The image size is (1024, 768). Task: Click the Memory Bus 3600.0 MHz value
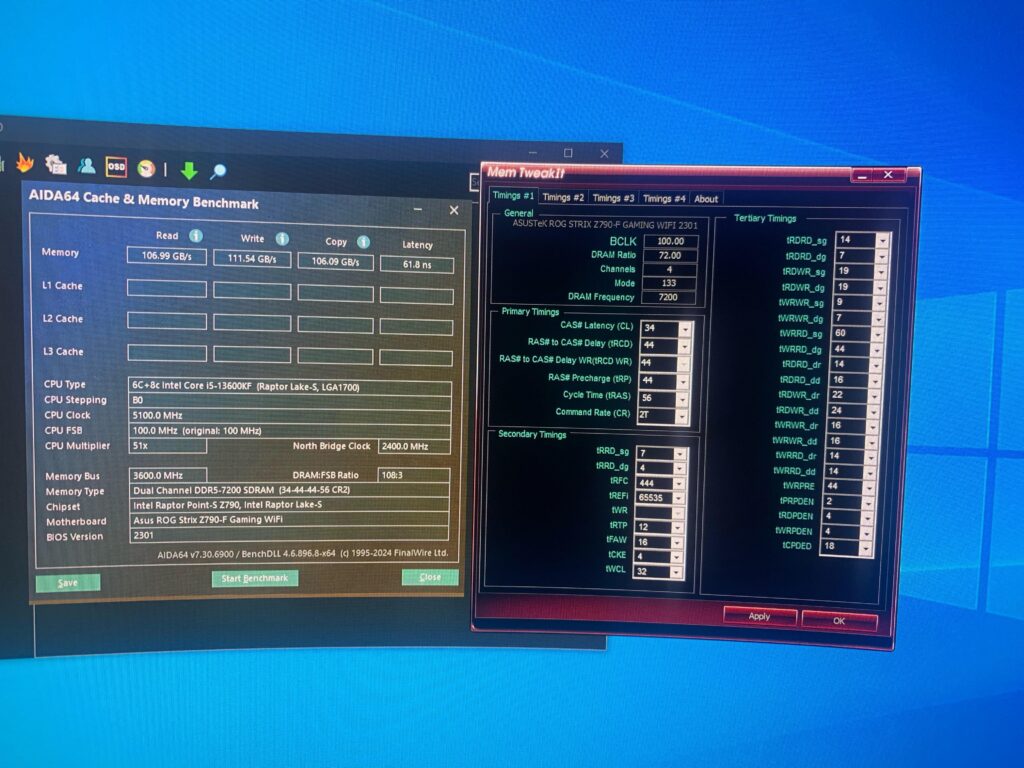click(x=168, y=475)
